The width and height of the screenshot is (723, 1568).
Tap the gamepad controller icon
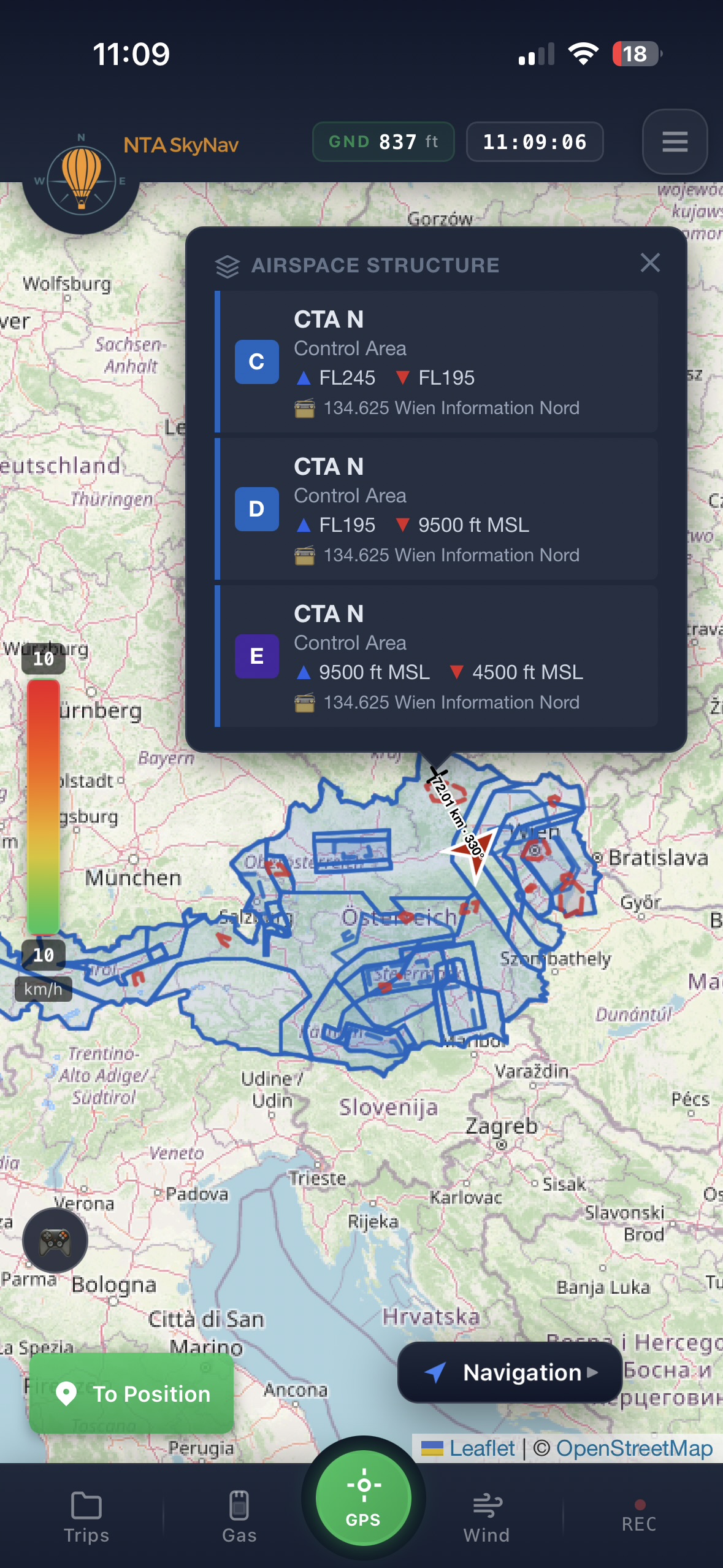point(55,1240)
